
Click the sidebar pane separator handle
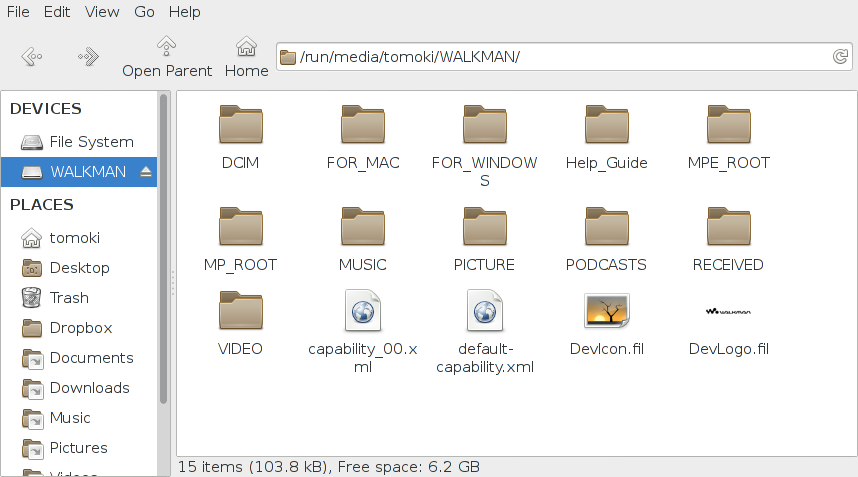(x=173, y=283)
